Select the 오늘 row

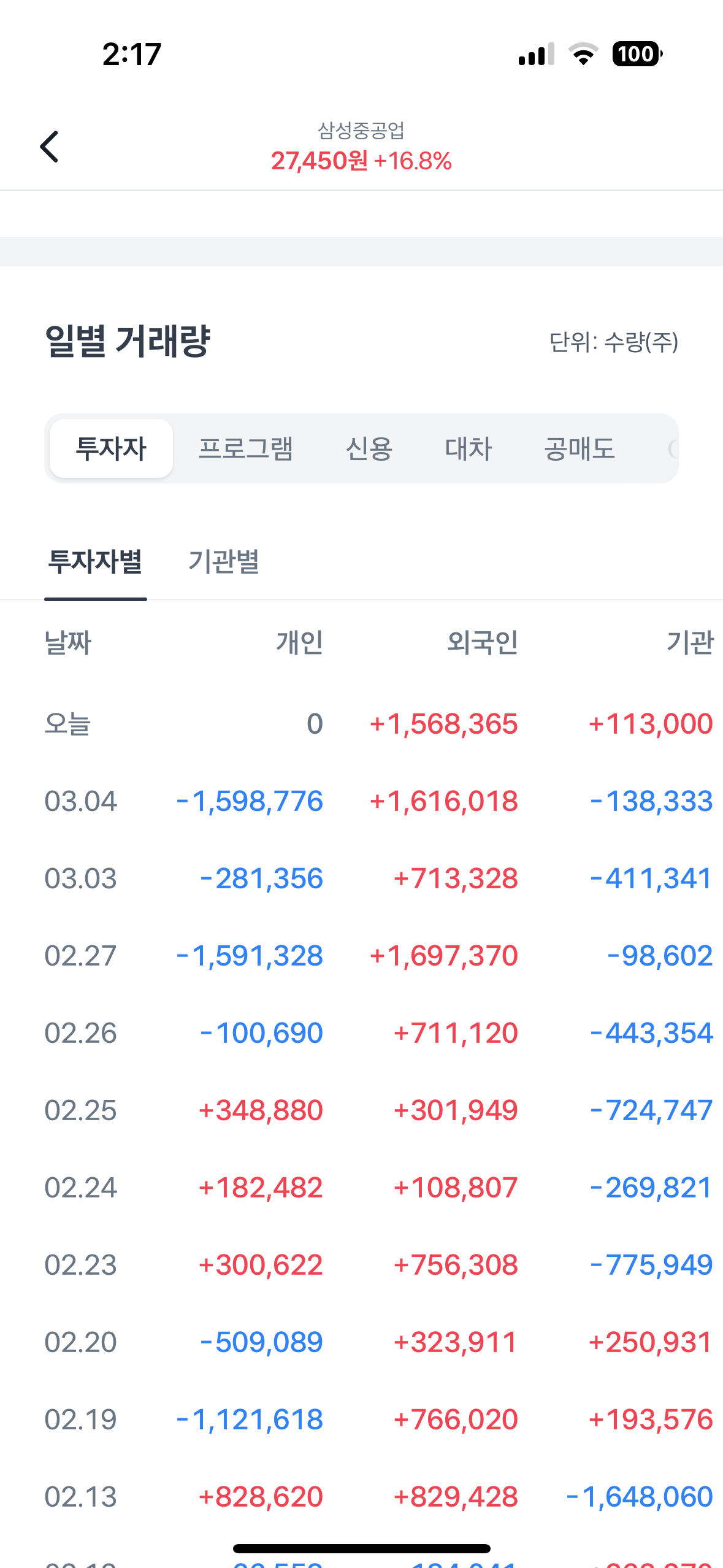click(x=68, y=724)
